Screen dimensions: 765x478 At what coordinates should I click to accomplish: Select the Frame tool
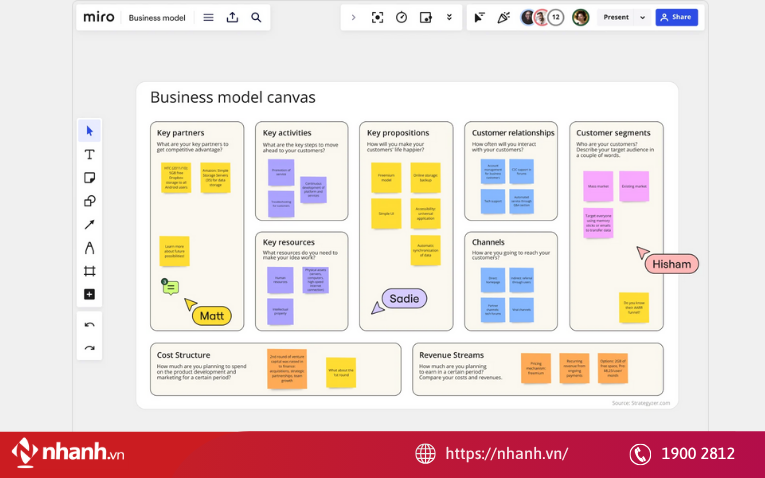click(x=89, y=271)
